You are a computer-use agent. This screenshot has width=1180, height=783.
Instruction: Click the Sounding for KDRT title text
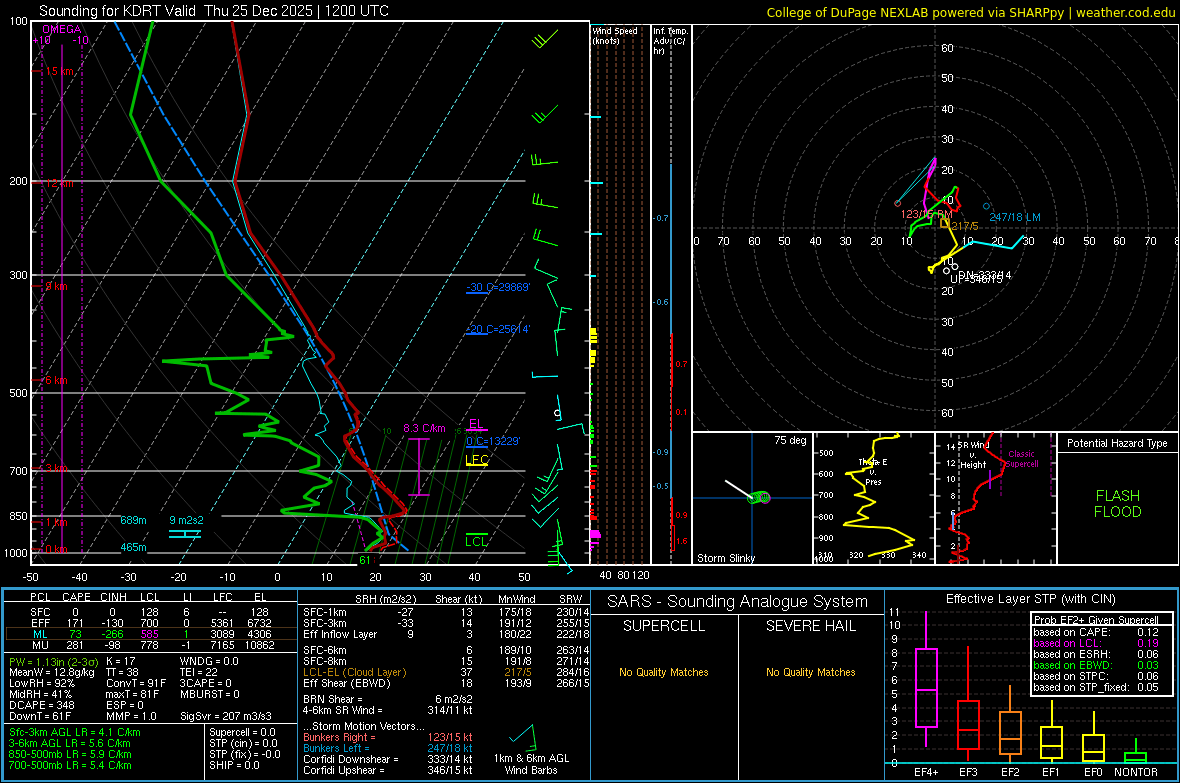coord(214,11)
